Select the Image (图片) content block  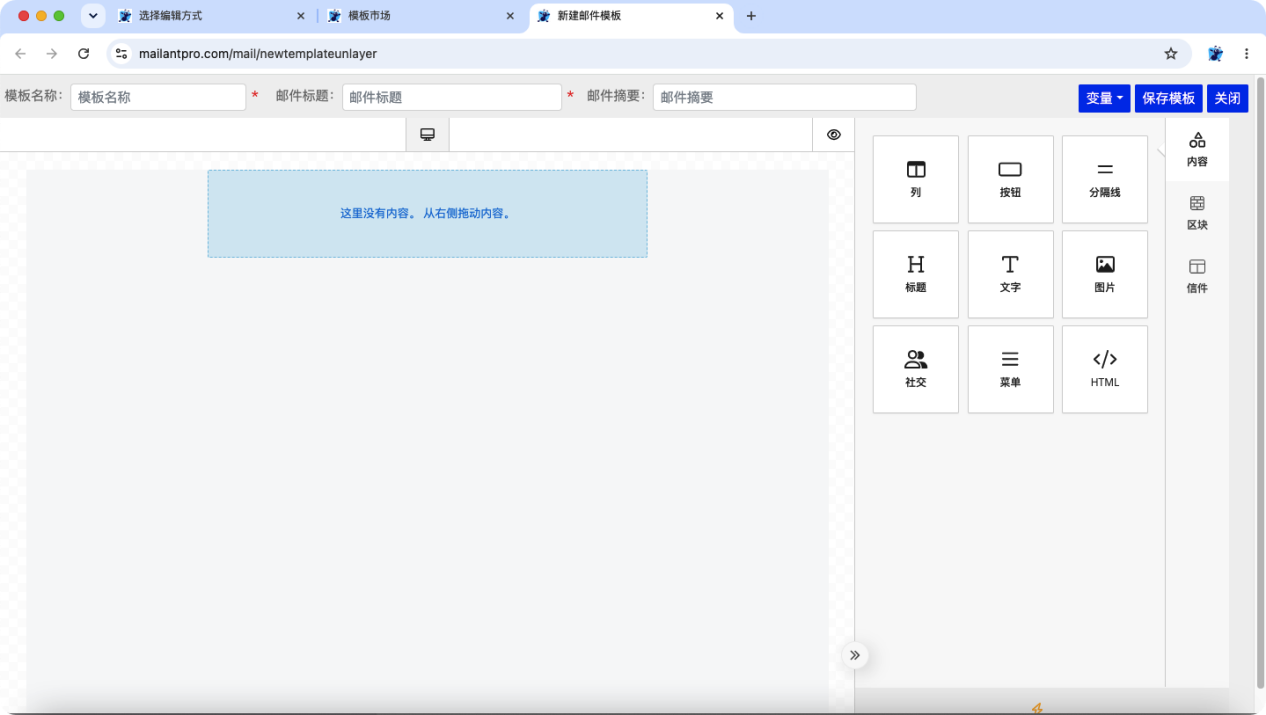[x=1105, y=274]
